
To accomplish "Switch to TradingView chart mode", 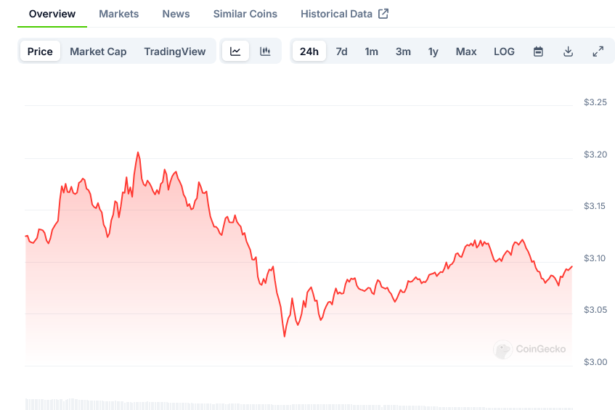I will (x=175, y=52).
